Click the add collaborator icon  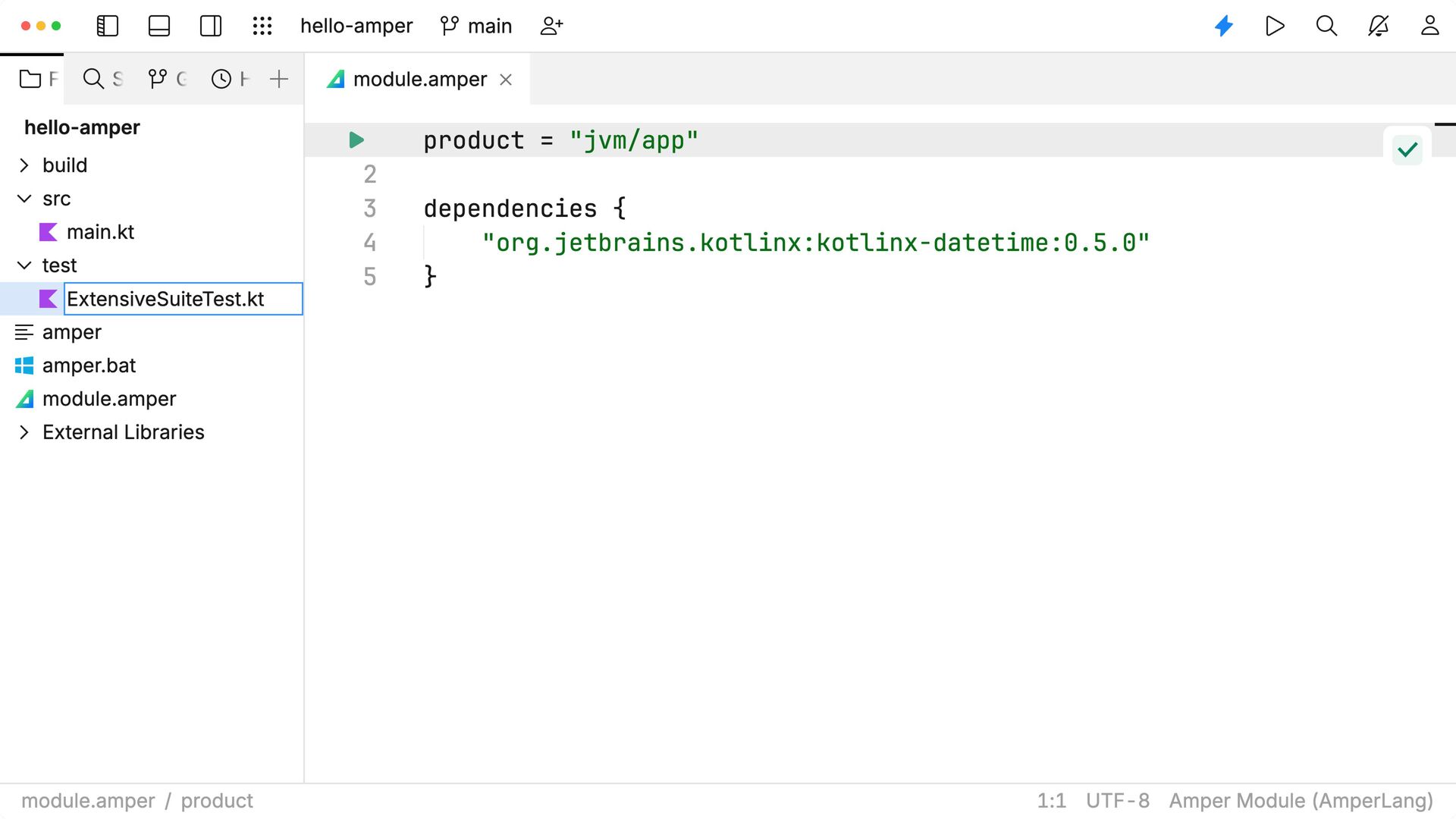(x=551, y=26)
